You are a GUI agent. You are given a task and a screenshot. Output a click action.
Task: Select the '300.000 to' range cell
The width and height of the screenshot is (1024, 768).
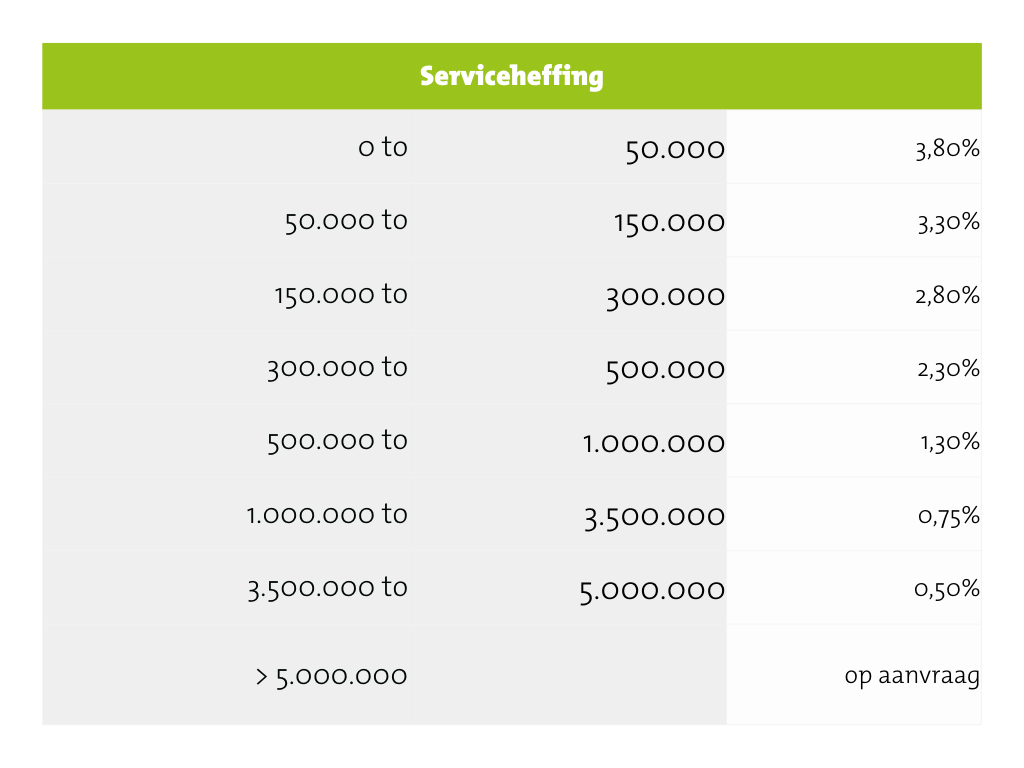(x=337, y=367)
